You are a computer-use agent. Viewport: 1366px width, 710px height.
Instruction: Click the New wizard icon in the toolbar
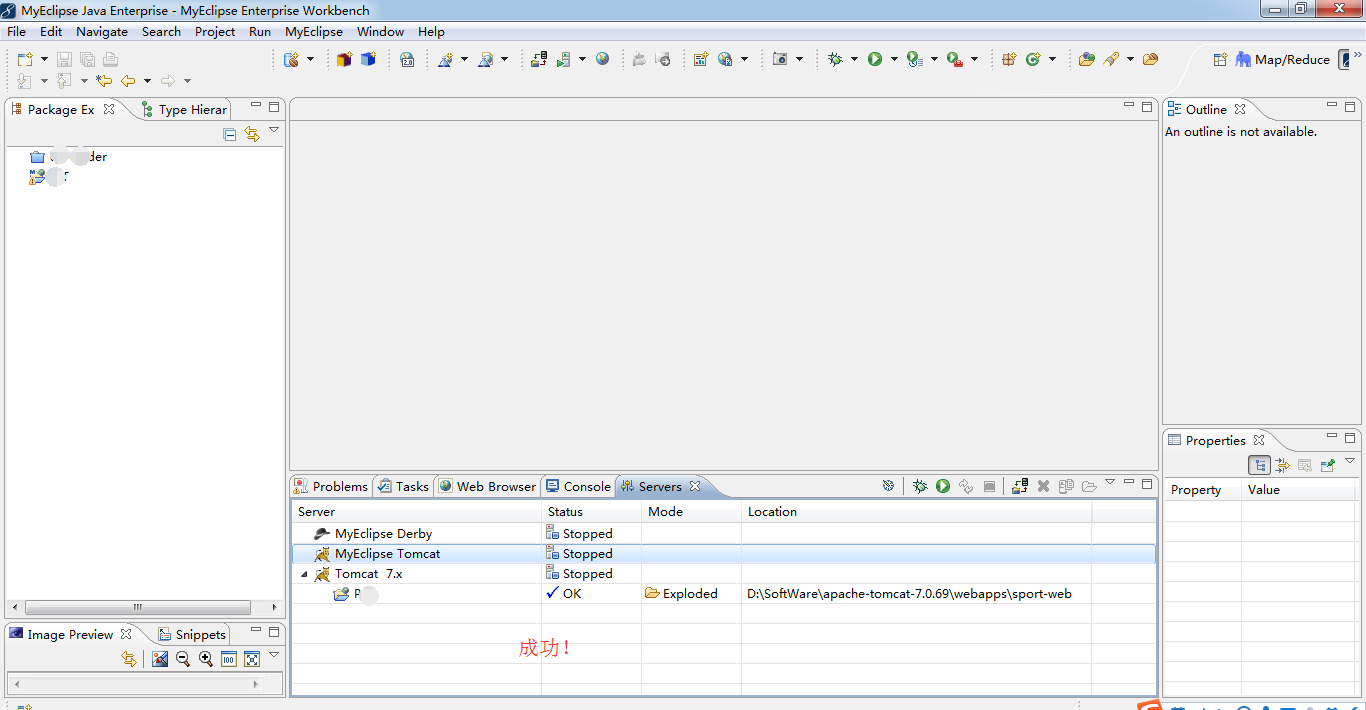coord(25,60)
